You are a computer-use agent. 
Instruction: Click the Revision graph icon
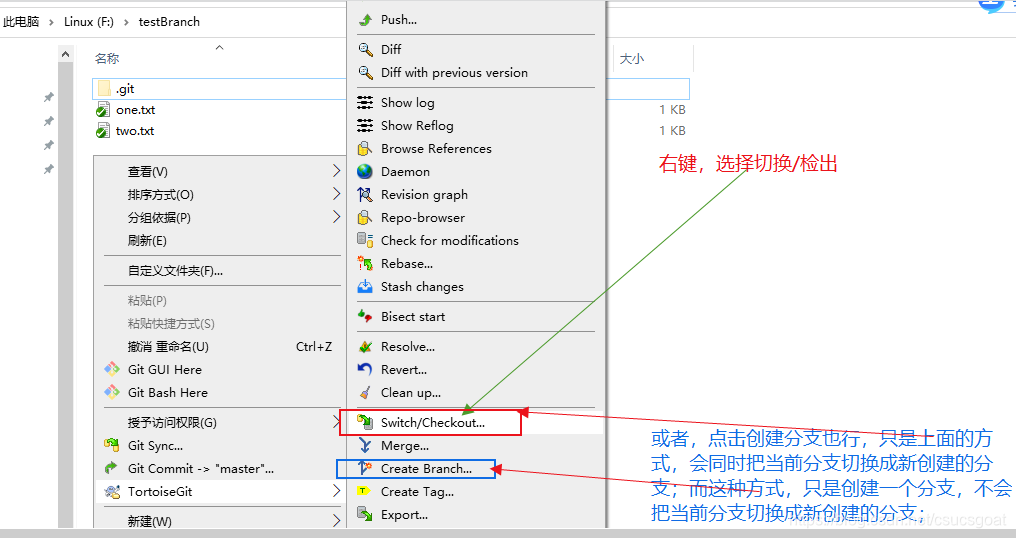click(365, 194)
